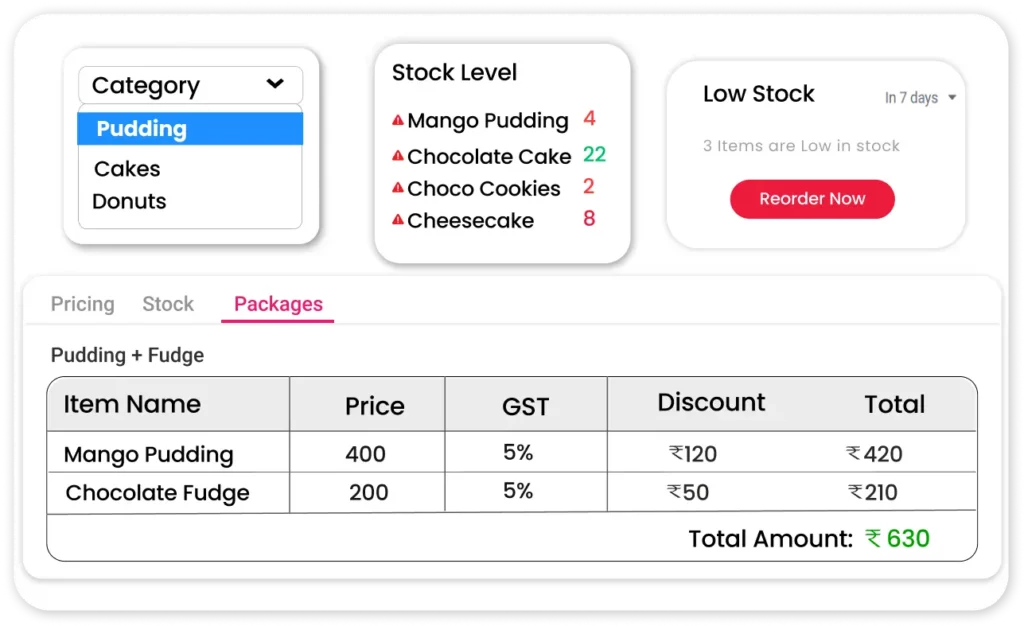Select the Packages tab

[278, 304]
